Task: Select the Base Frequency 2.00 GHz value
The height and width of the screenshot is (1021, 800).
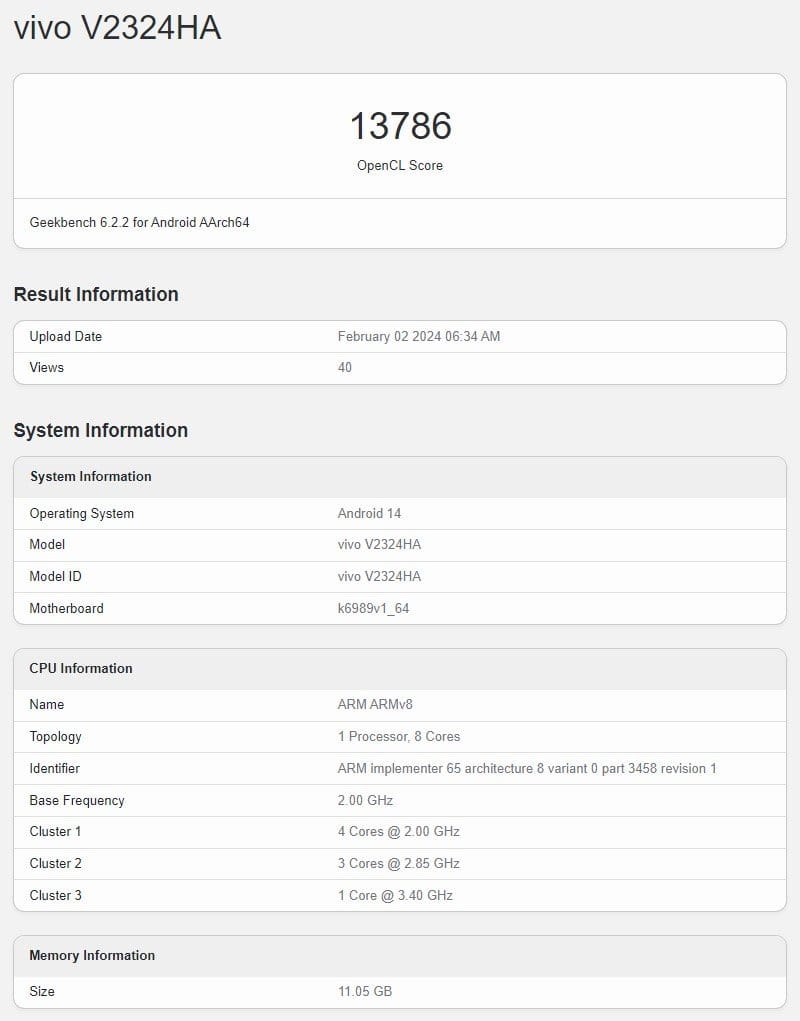Action: click(x=363, y=800)
